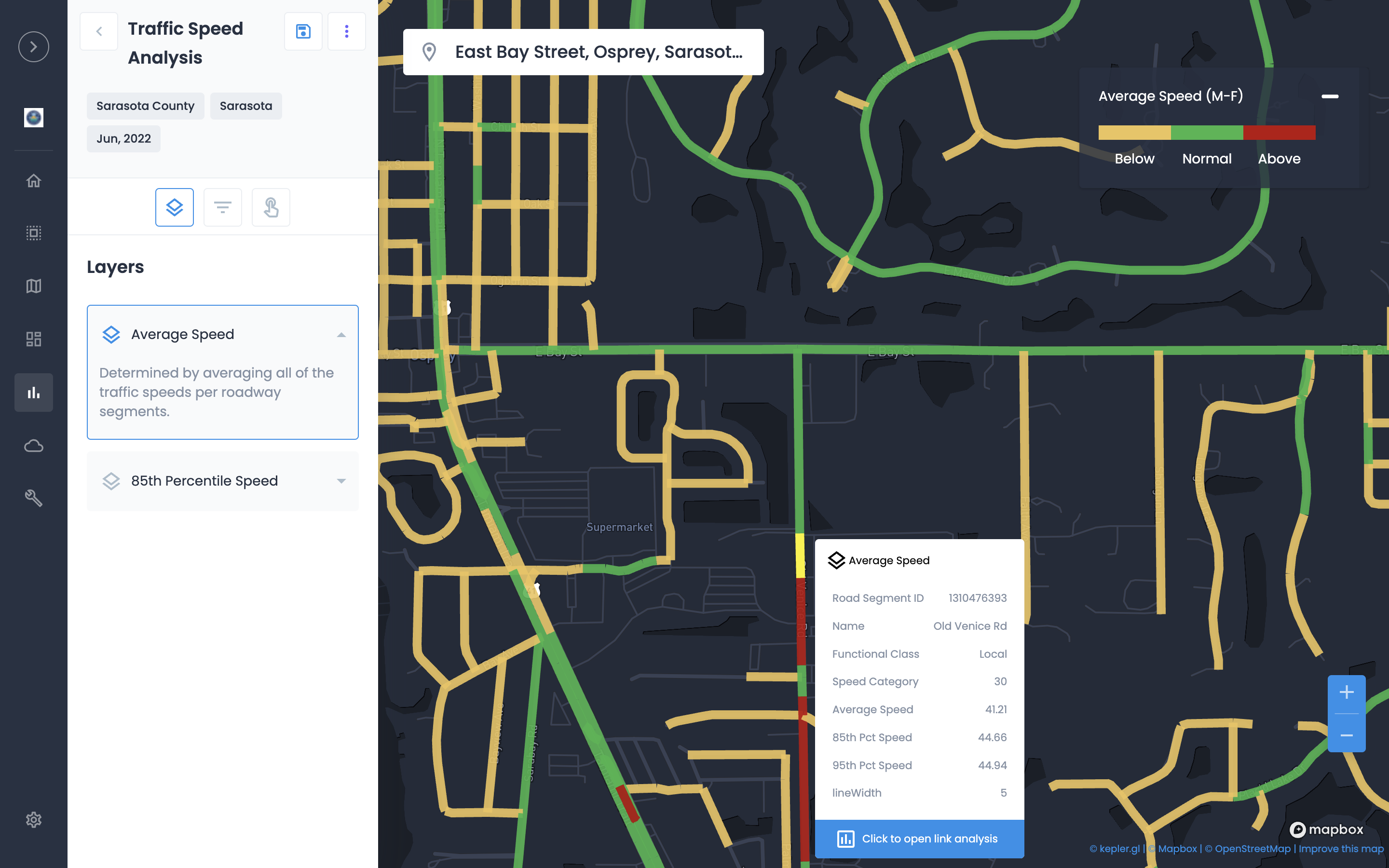Click the save icon in panel header
The image size is (1389, 868).
click(x=303, y=31)
